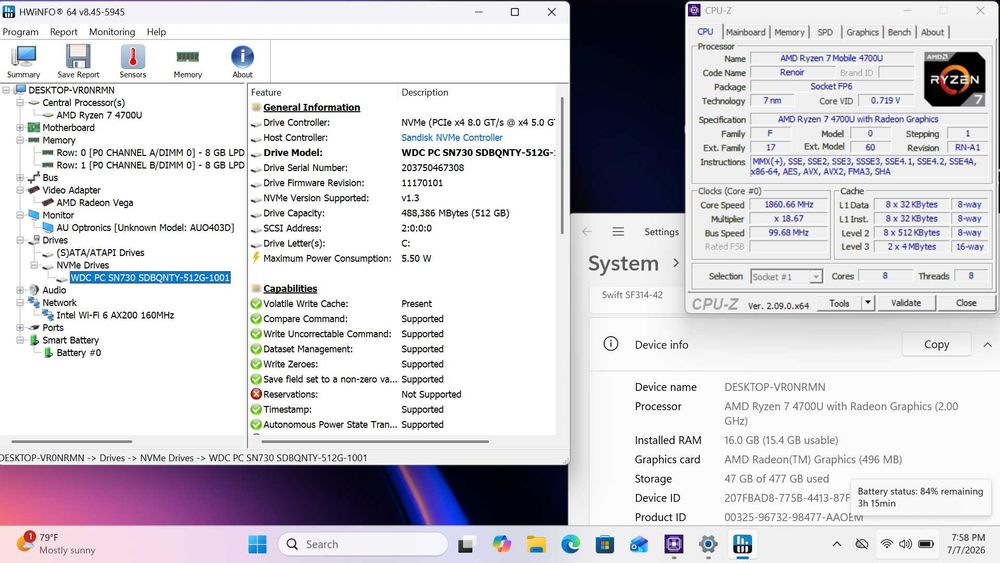Image resolution: width=1000 pixels, height=563 pixels.
Task: Click the Close button in CPU-Z
Action: [x=966, y=303]
